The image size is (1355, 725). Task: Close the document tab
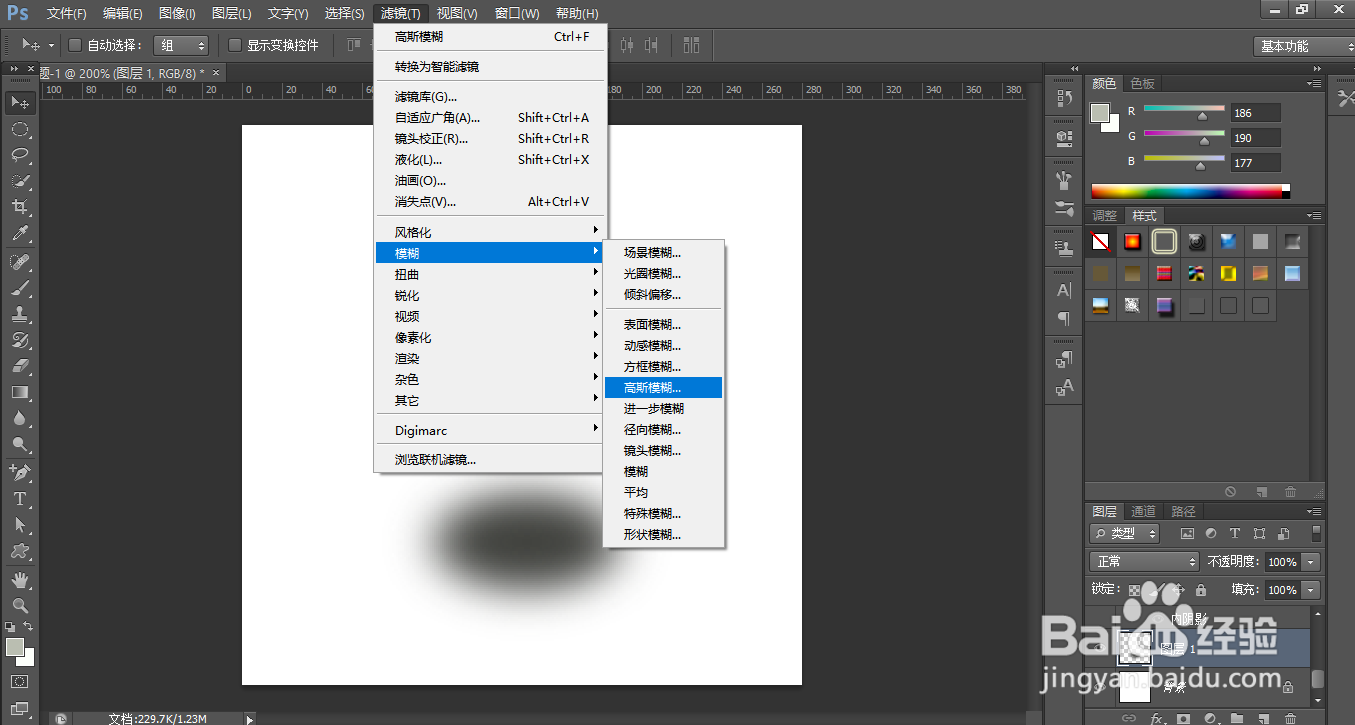pyautogui.click(x=216, y=72)
